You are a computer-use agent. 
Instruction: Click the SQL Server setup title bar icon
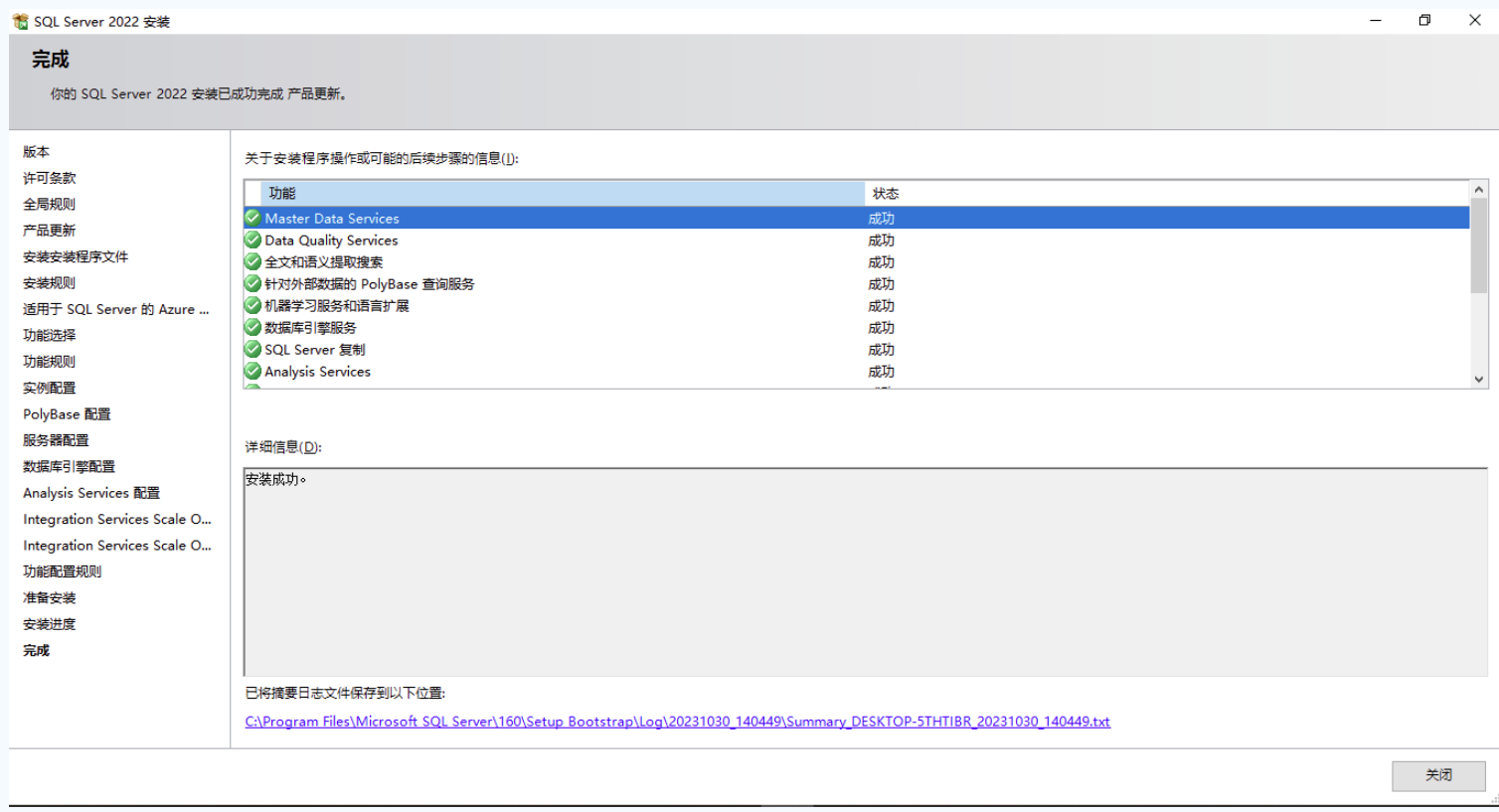point(20,21)
